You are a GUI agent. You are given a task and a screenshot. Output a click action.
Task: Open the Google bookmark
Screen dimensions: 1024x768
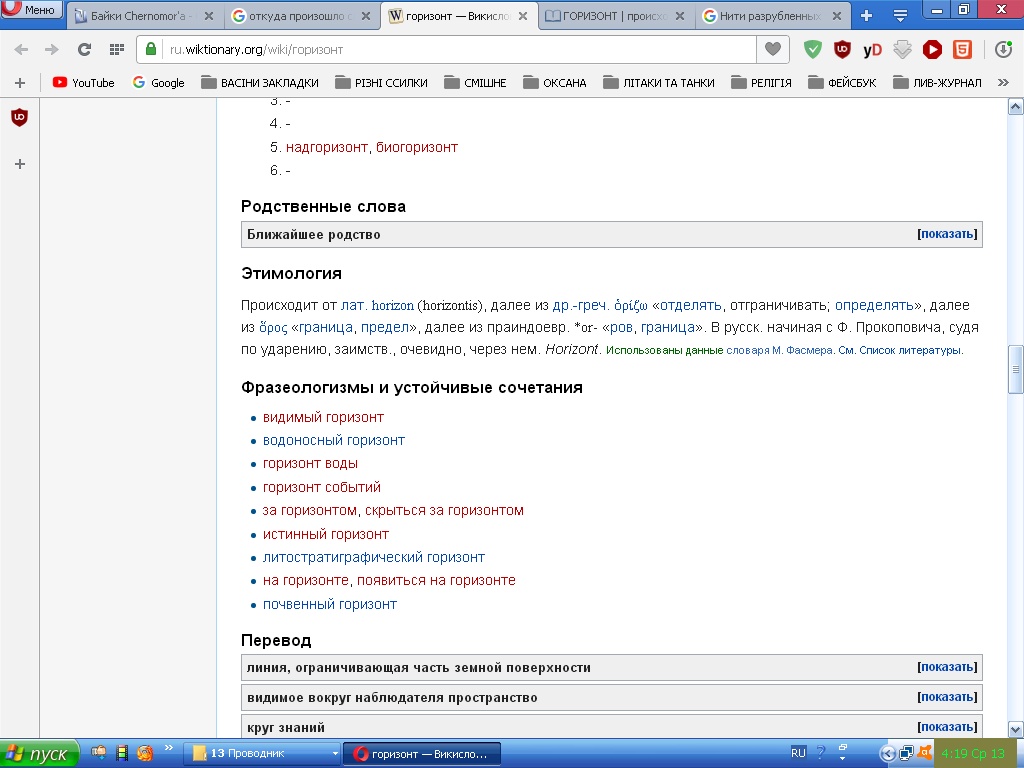[x=158, y=83]
